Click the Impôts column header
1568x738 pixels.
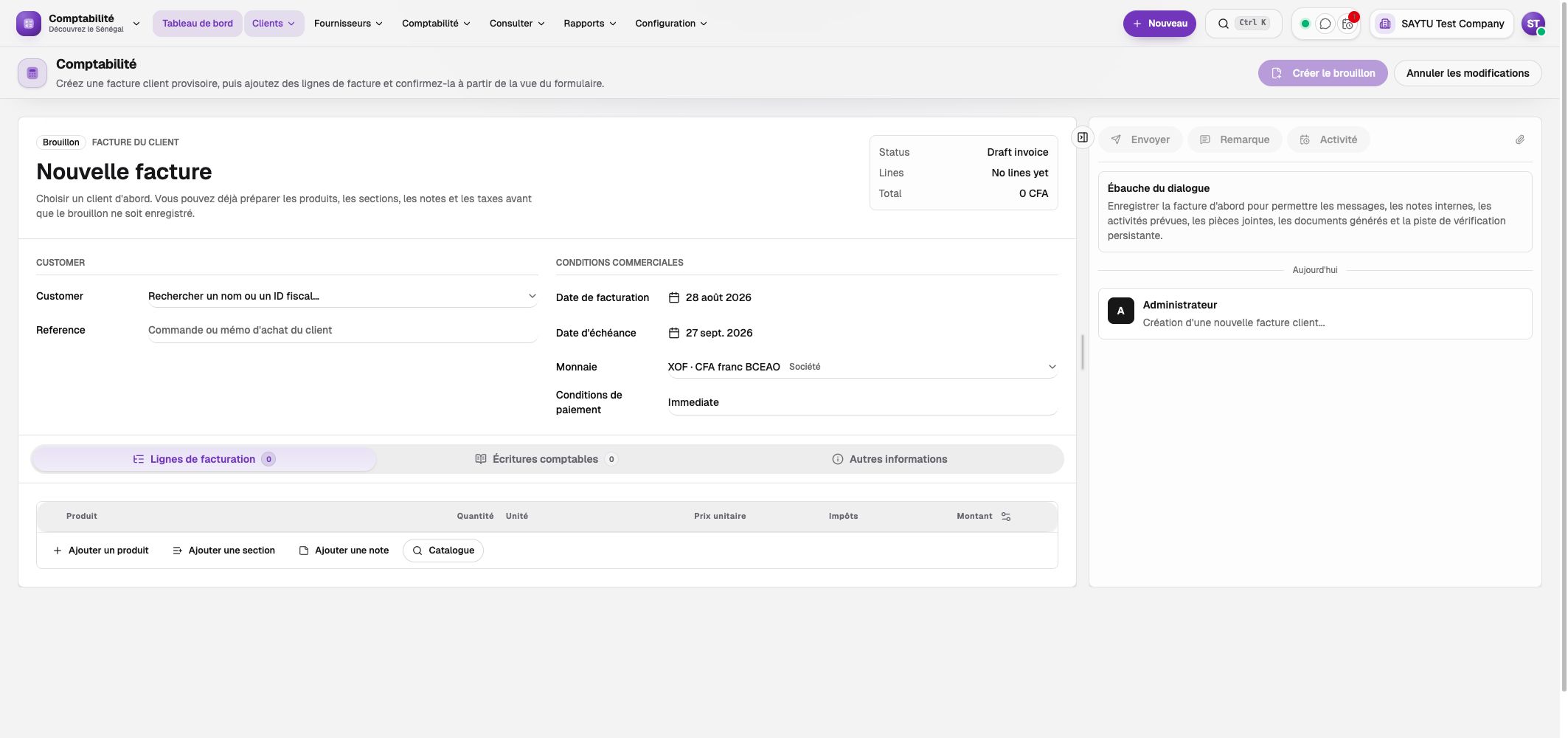(x=843, y=517)
